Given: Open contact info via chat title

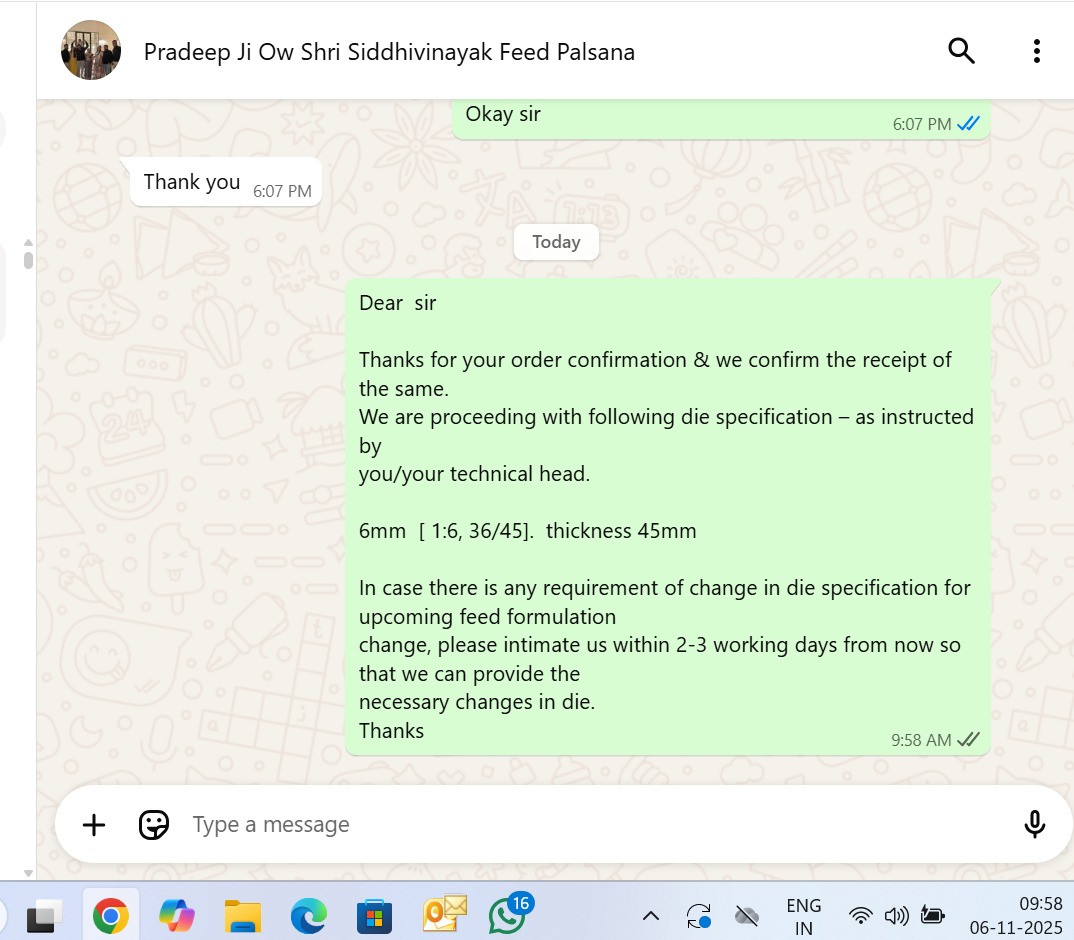Looking at the screenshot, I should [389, 52].
